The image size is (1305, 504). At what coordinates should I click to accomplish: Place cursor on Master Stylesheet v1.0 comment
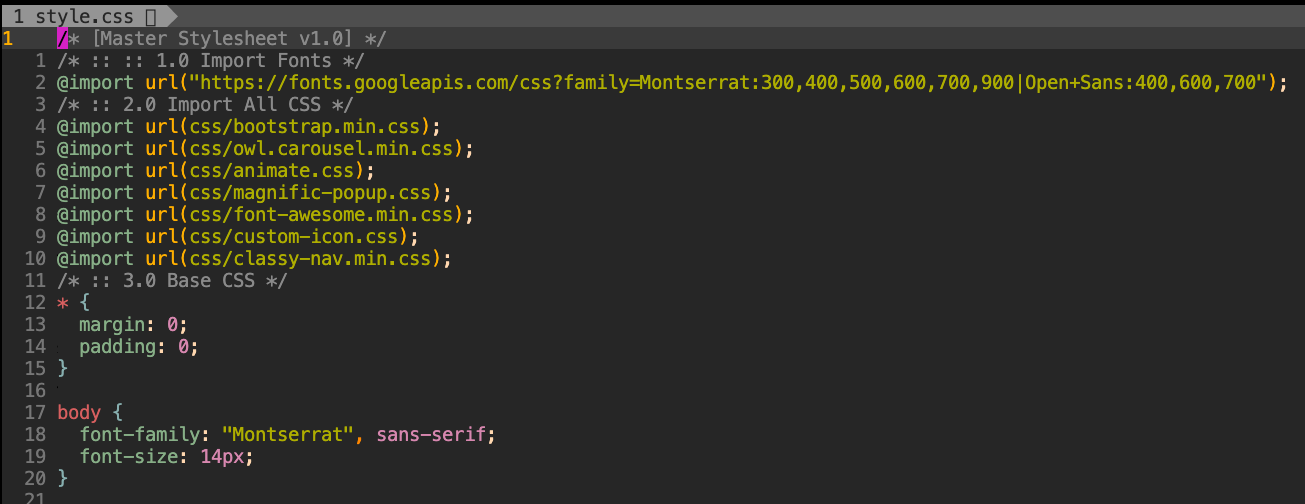click(221, 38)
